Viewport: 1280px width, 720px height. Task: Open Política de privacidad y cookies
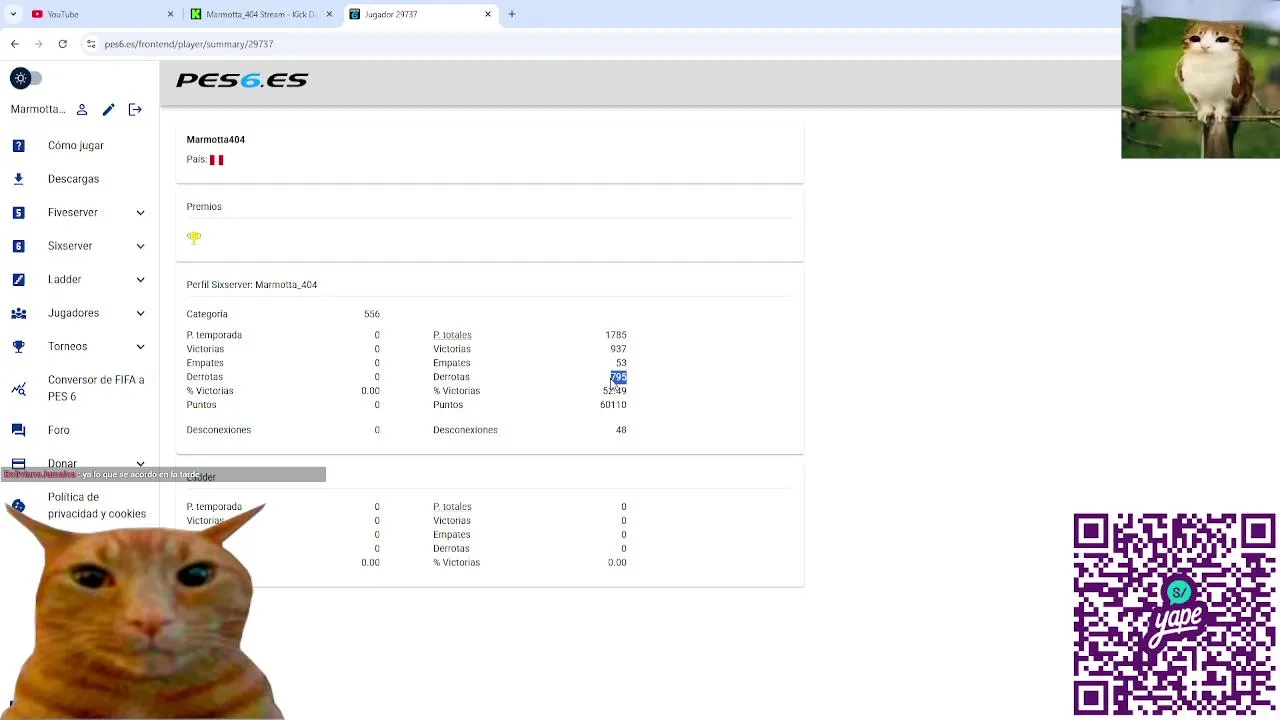coord(97,505)
